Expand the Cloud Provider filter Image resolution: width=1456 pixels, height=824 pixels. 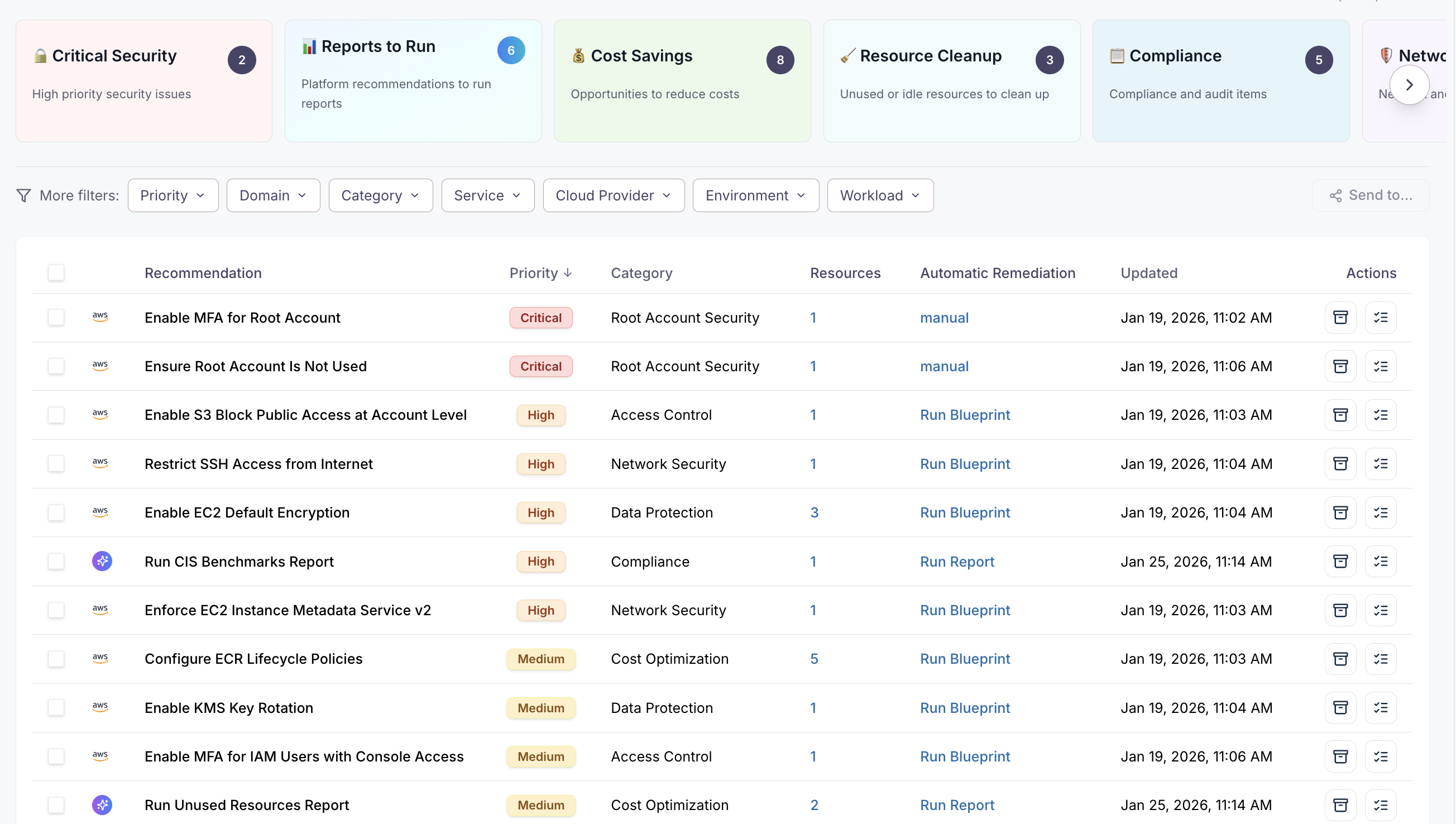613,195
